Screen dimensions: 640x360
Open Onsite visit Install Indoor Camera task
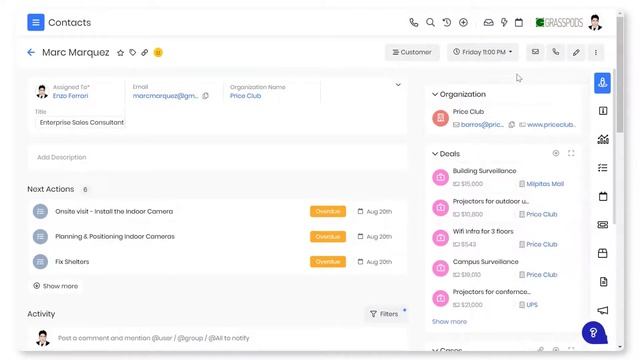pyautogui.click(x=114, y=211)
